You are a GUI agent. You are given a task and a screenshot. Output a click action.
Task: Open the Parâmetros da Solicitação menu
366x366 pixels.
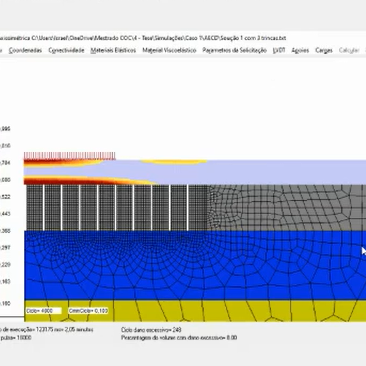tap(234, 50)
